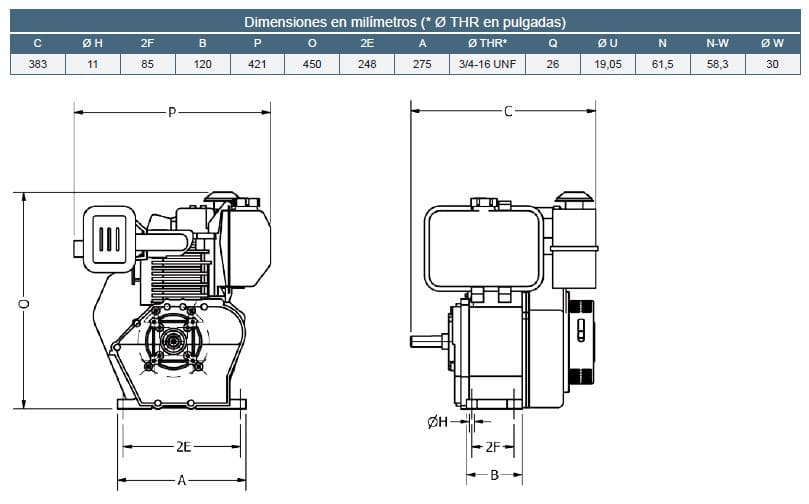The height and width of the screenshot is (504, 809).
Task: Select the value '275' cell
Action: click(422, 64)
